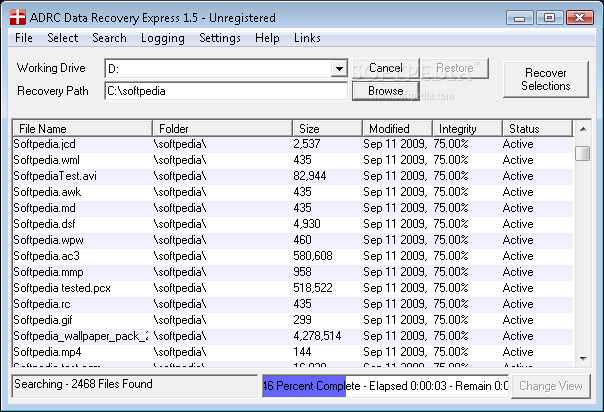Maximize the ADRC window

point(549,18)
